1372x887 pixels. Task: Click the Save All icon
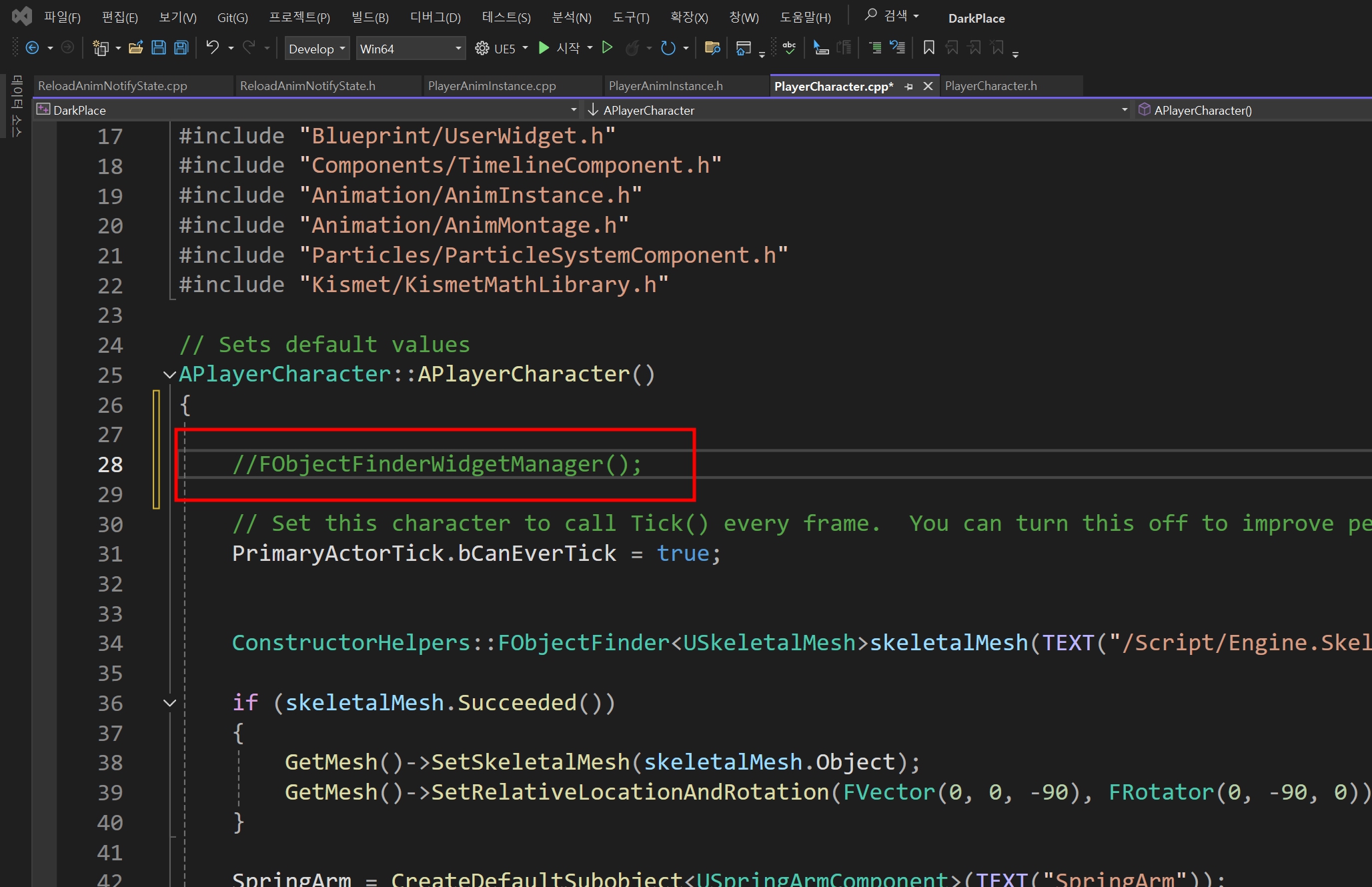pos(181,48)
